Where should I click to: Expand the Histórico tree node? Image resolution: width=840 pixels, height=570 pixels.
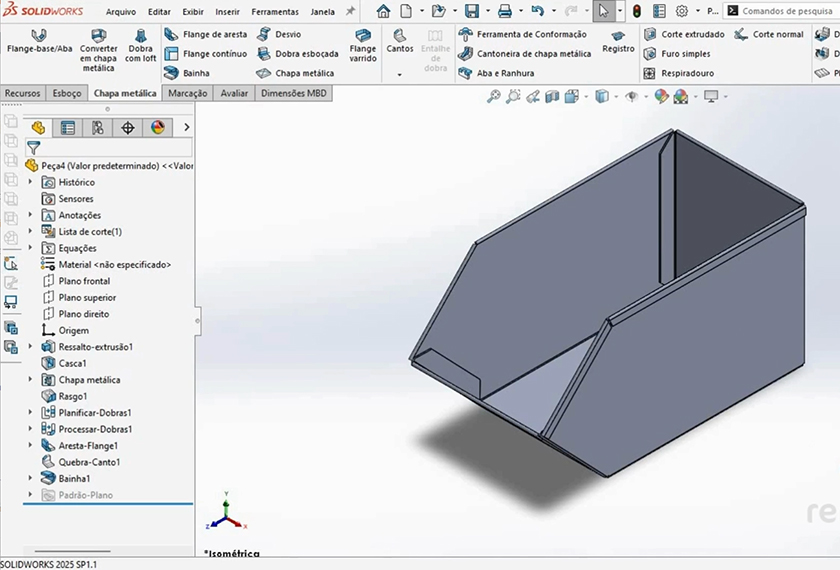tap(30, 182)
